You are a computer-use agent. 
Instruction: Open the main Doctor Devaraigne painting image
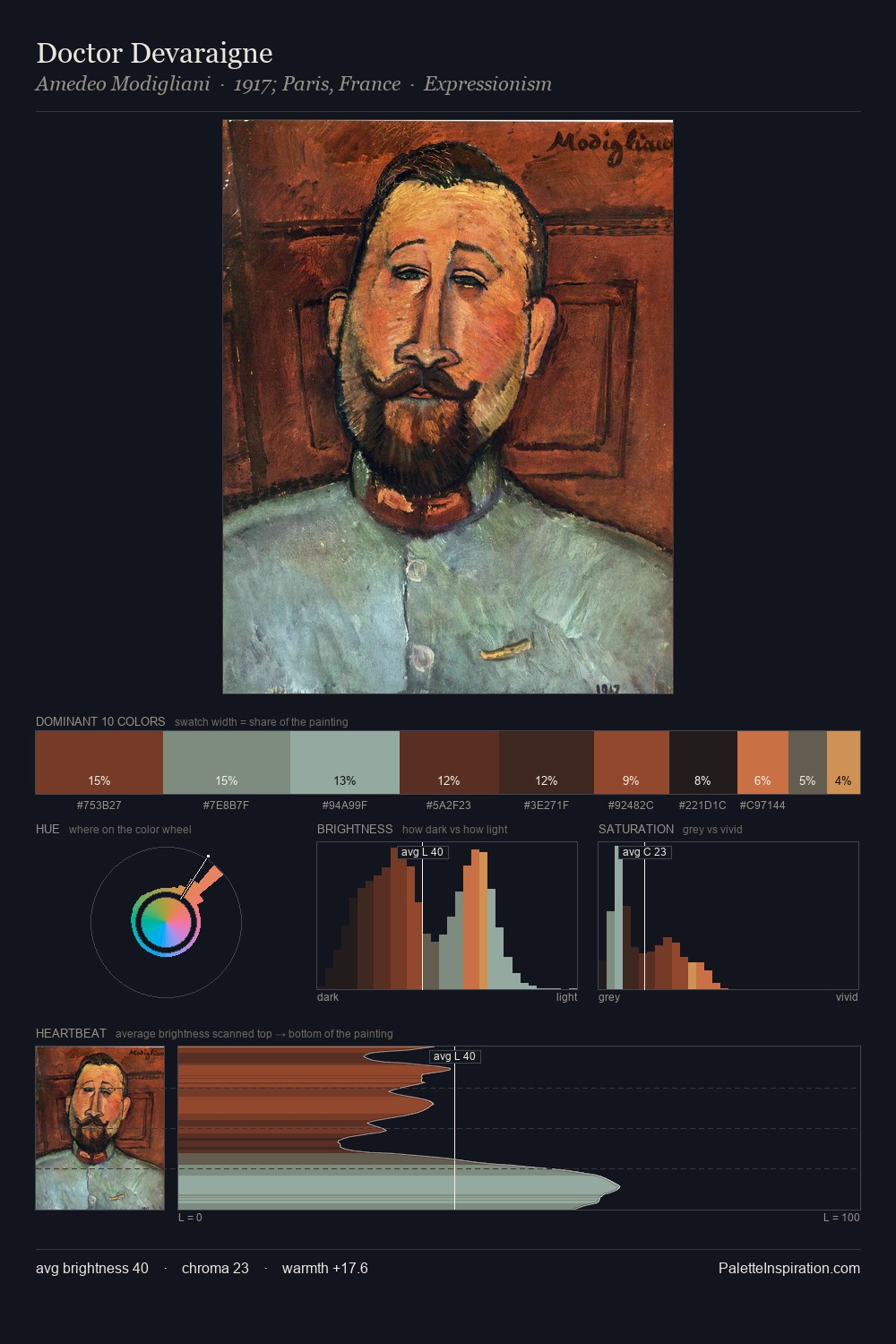coord(448,407)
